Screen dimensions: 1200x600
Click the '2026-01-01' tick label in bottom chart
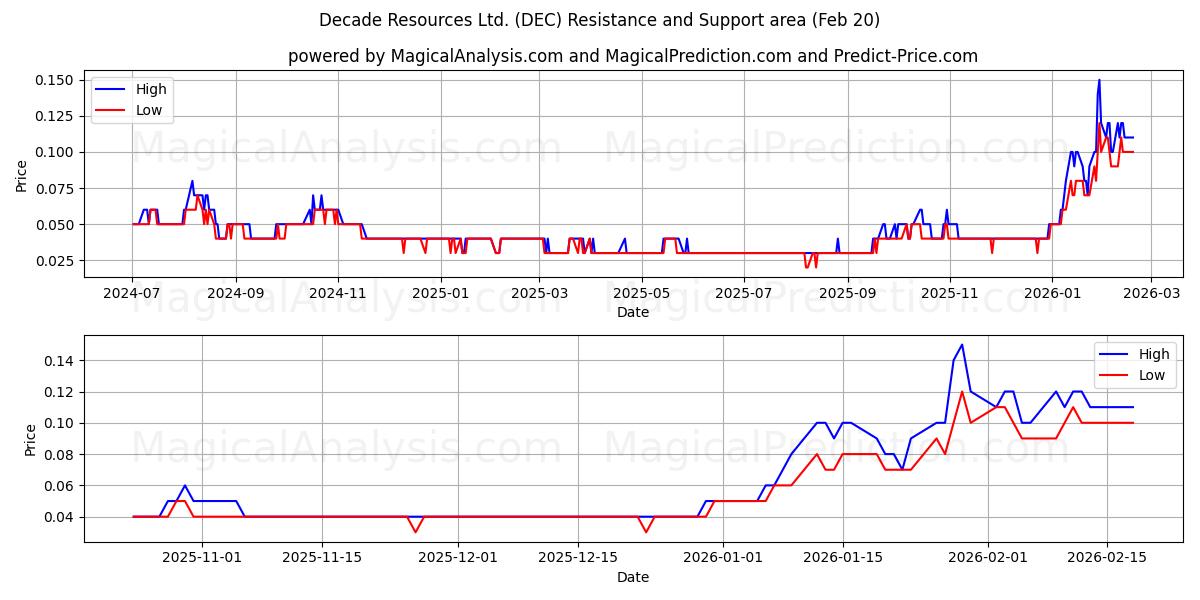coord(723,558)
